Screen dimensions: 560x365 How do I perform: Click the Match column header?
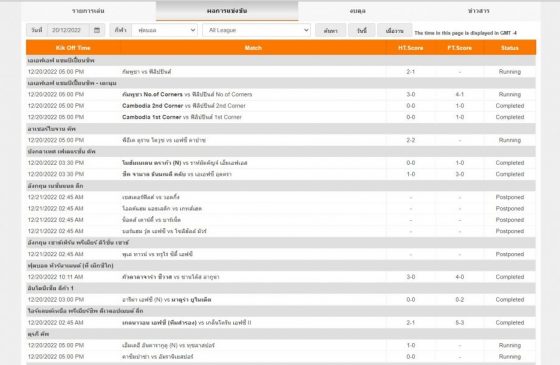[253, 48]
